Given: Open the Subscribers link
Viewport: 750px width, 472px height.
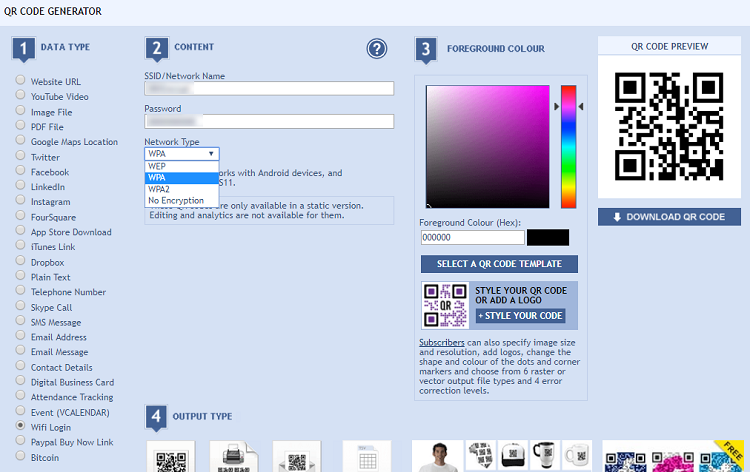Looking at the screenshot, I should point(441,342).
